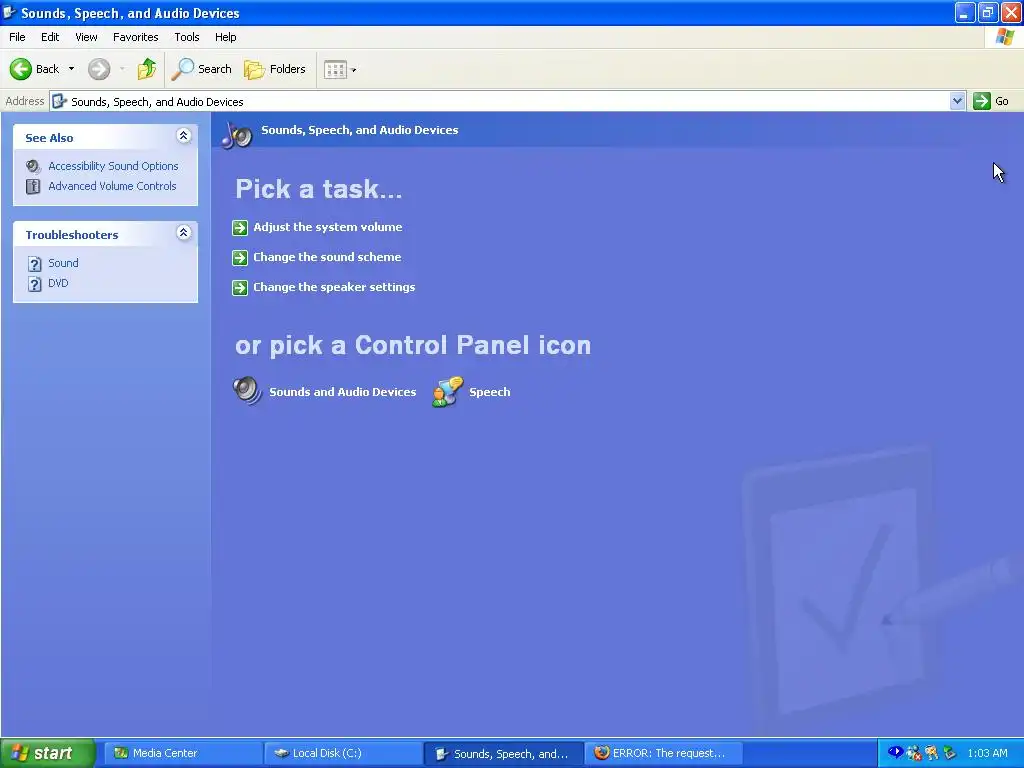The image size is (1024, 768).
Task: Click the DVD troubleshooter question-mark icon
Action: pos(35,284)
